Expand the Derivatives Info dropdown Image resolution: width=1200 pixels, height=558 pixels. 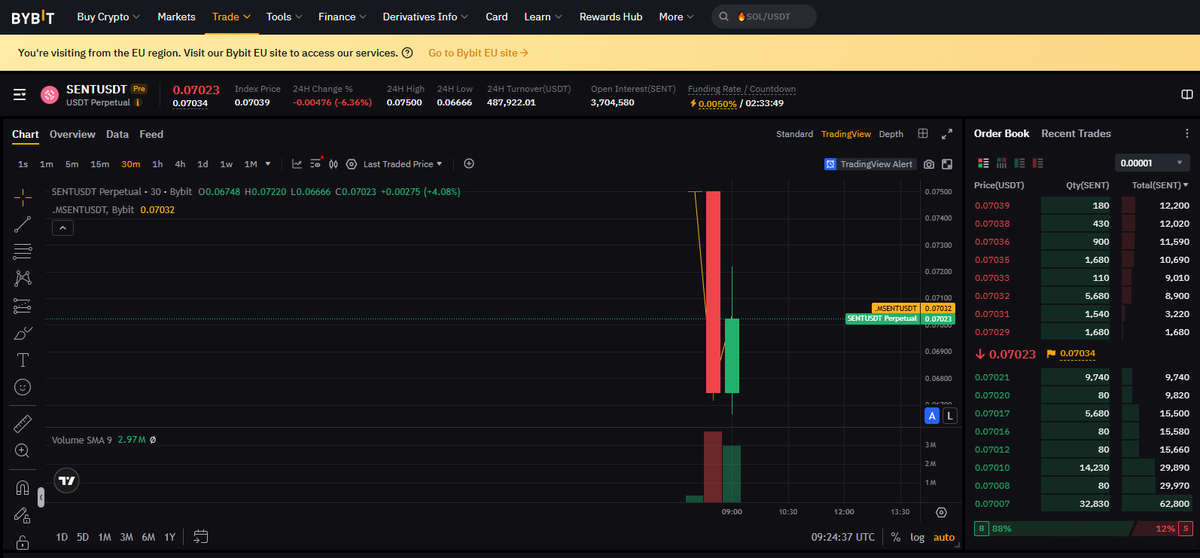426,17
